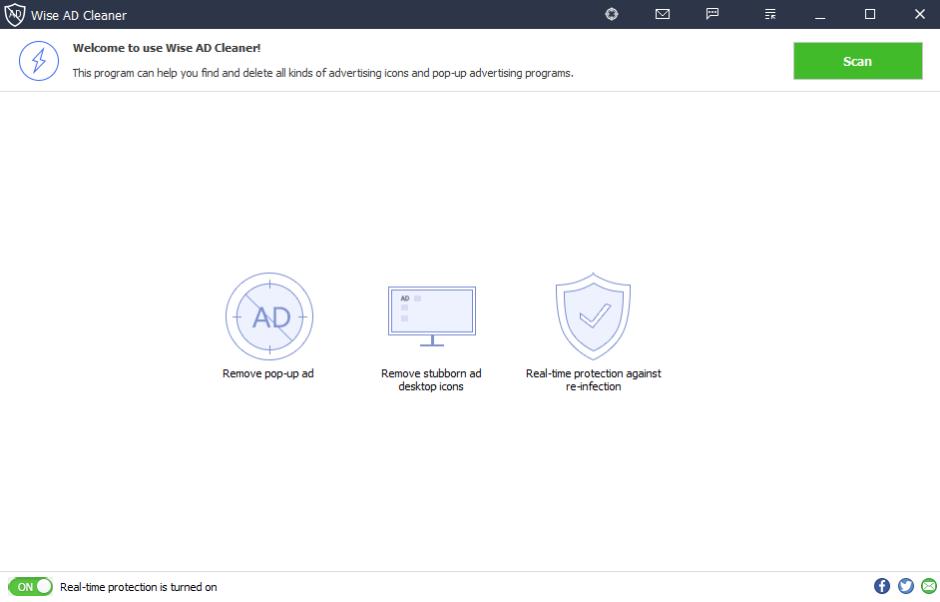This screenshot has width=940, height=602.
Task: Click the 'Wise AD Cleaner' window title
Action: point(79,15)
